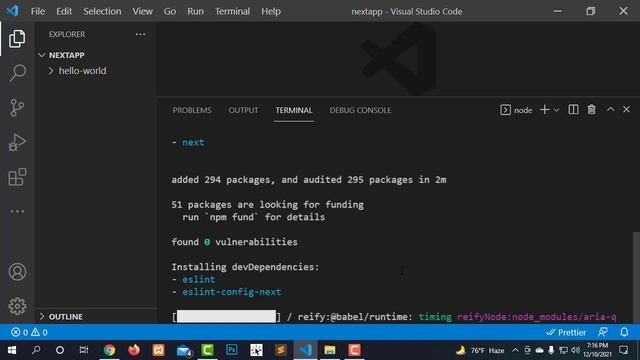Screen dimensions: 640x360
Task: Maximize the panel with up chevron
Action: (x=610, y=109)
